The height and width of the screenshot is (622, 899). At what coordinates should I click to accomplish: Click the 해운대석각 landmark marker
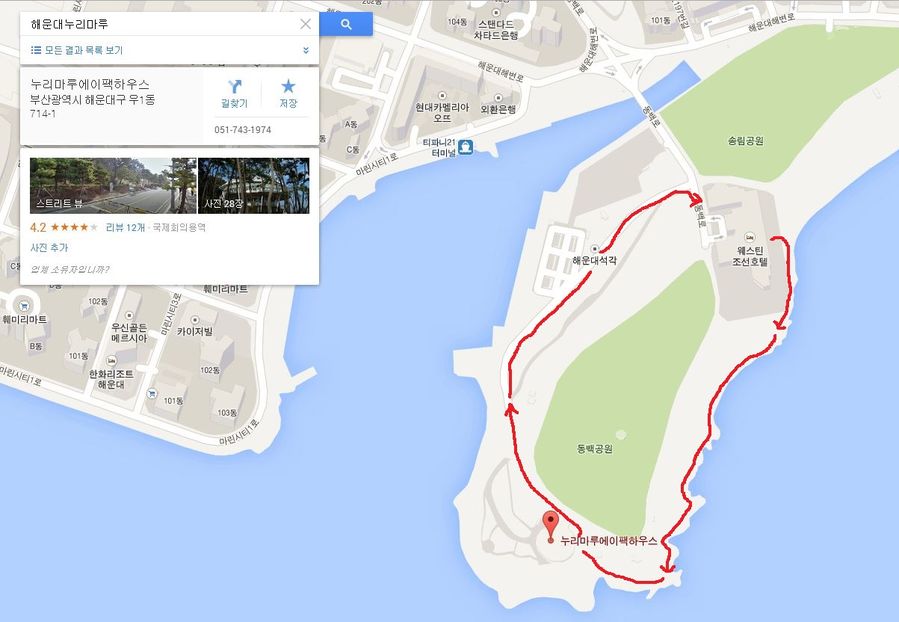tap(595, 249)
